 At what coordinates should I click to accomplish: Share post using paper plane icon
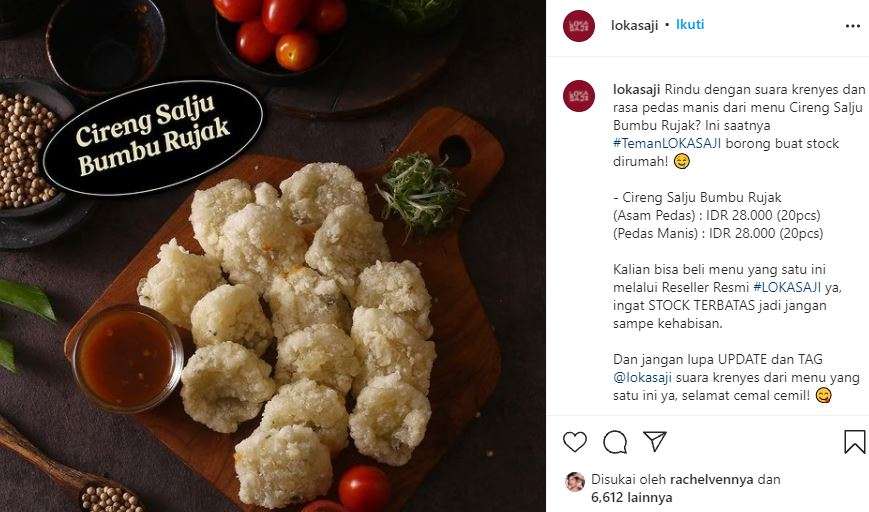click(x=655, y=441)
